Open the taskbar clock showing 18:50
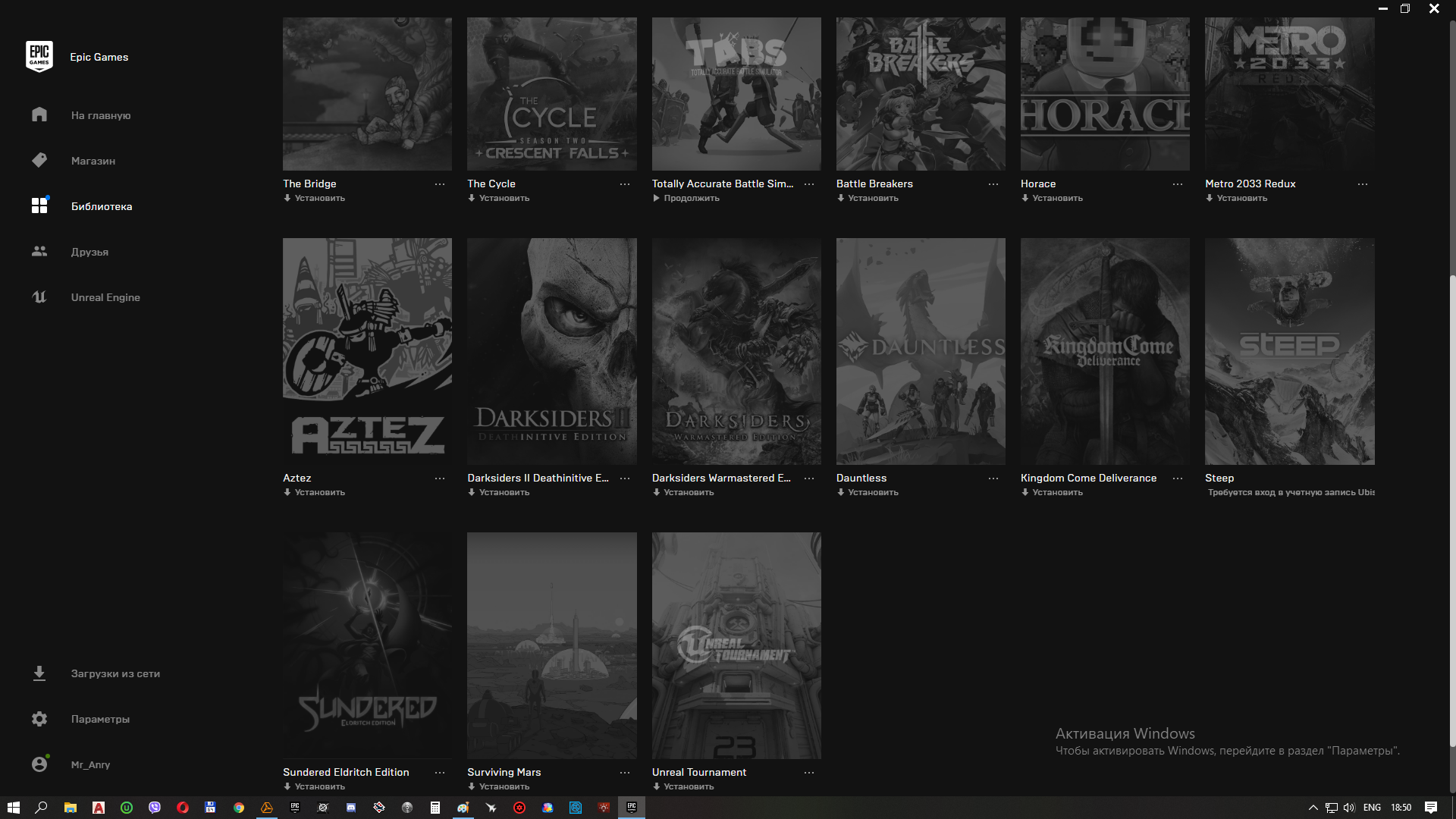 tap(1401, 808)
